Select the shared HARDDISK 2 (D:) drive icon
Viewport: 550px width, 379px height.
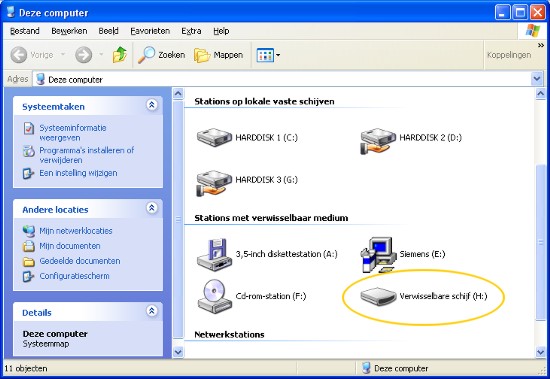tap(378, 141)
